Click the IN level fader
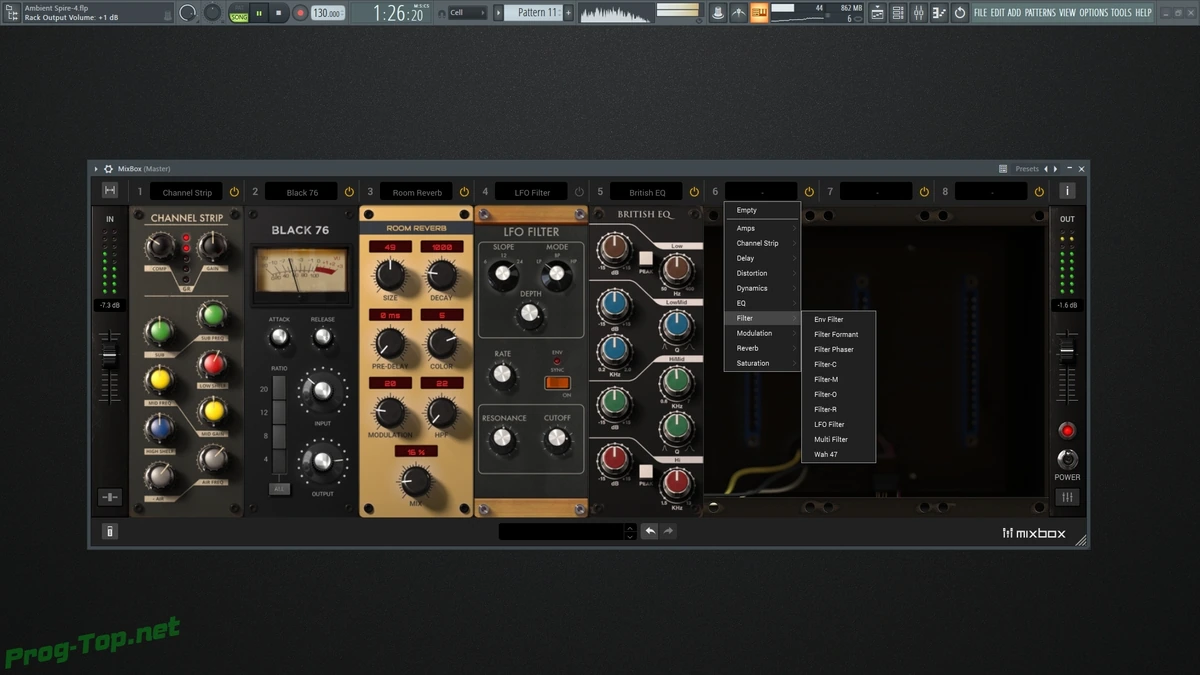The height and width of the screenshot is (675, 1200). click(x=110, y=357)
